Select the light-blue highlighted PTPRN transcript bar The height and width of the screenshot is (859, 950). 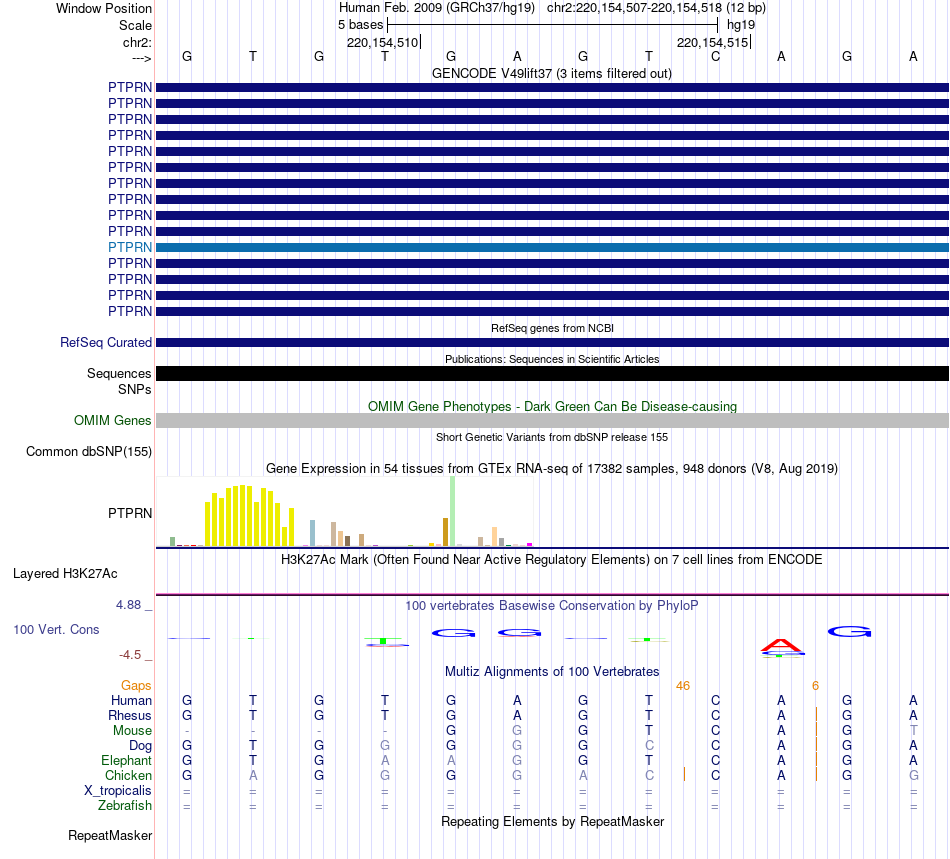(x=552, y=247)
